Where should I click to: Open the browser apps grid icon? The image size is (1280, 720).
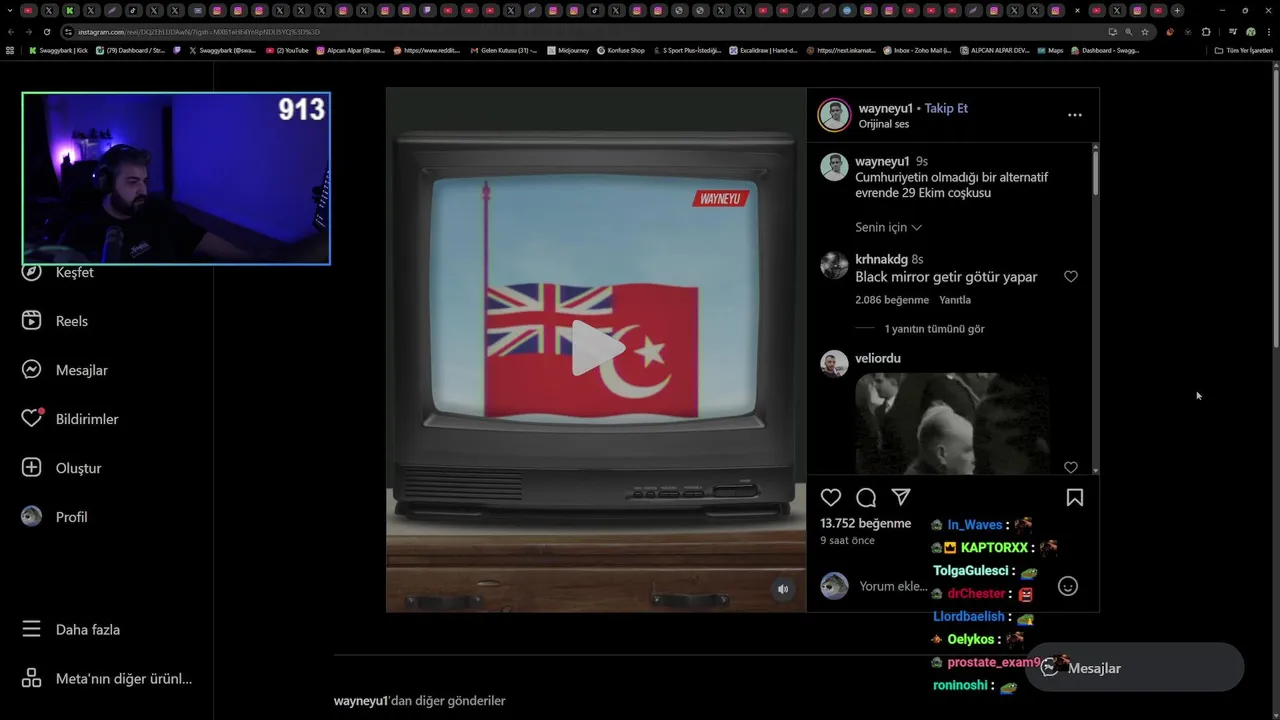(x=10, y=50)
